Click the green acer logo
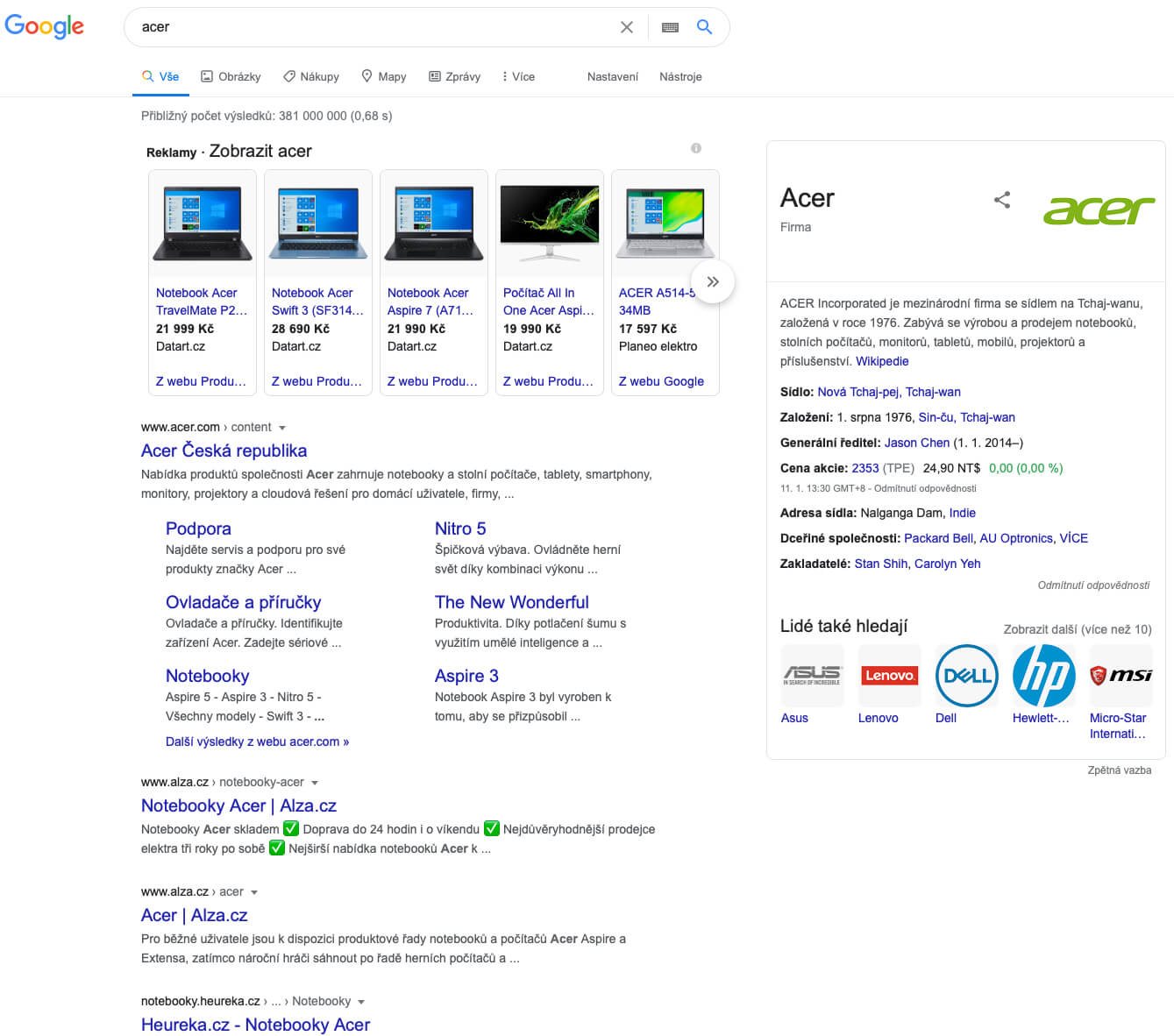Screen dimensions: 1174x1036 pos(1099,210)
